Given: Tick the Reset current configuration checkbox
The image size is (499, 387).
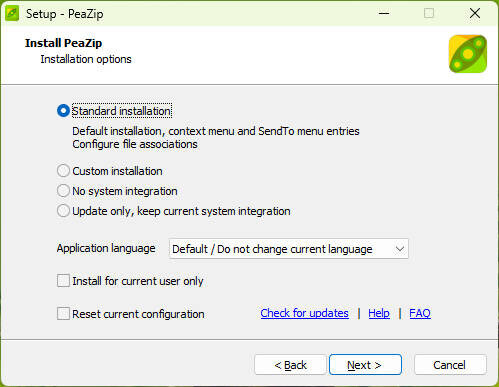Looking at the screenshot, I should pos(63,314).
